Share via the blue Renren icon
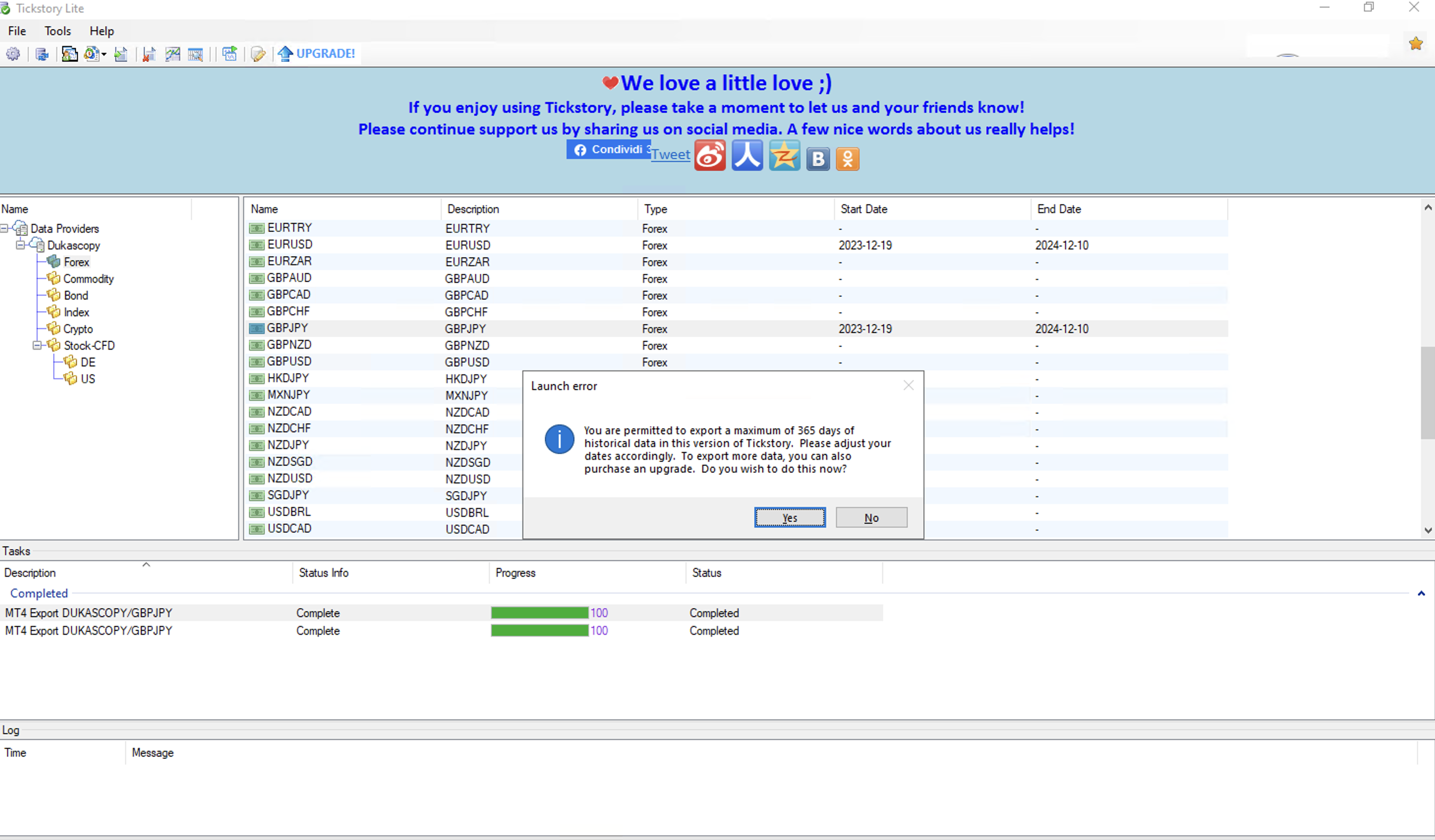The image size is (1435, 840). click(747, 155)
